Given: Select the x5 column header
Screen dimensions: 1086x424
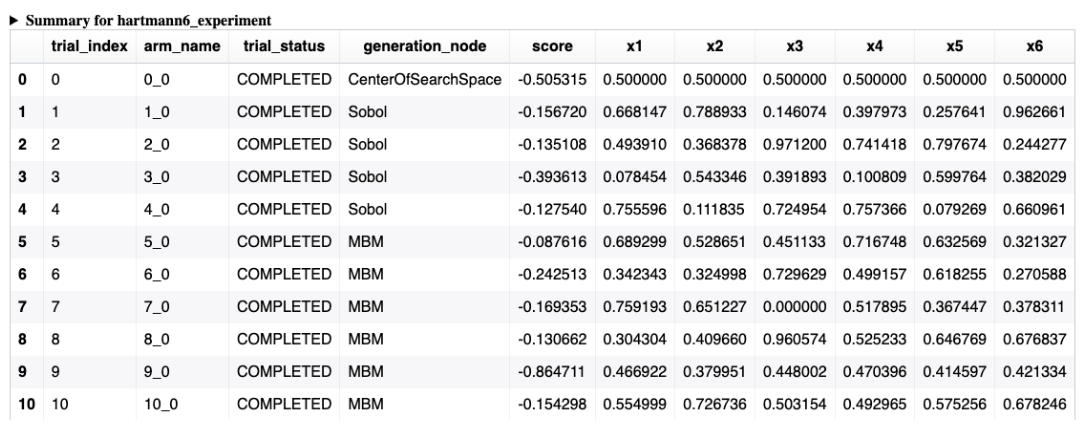Looking at the screenshot, I should point(954,46).
